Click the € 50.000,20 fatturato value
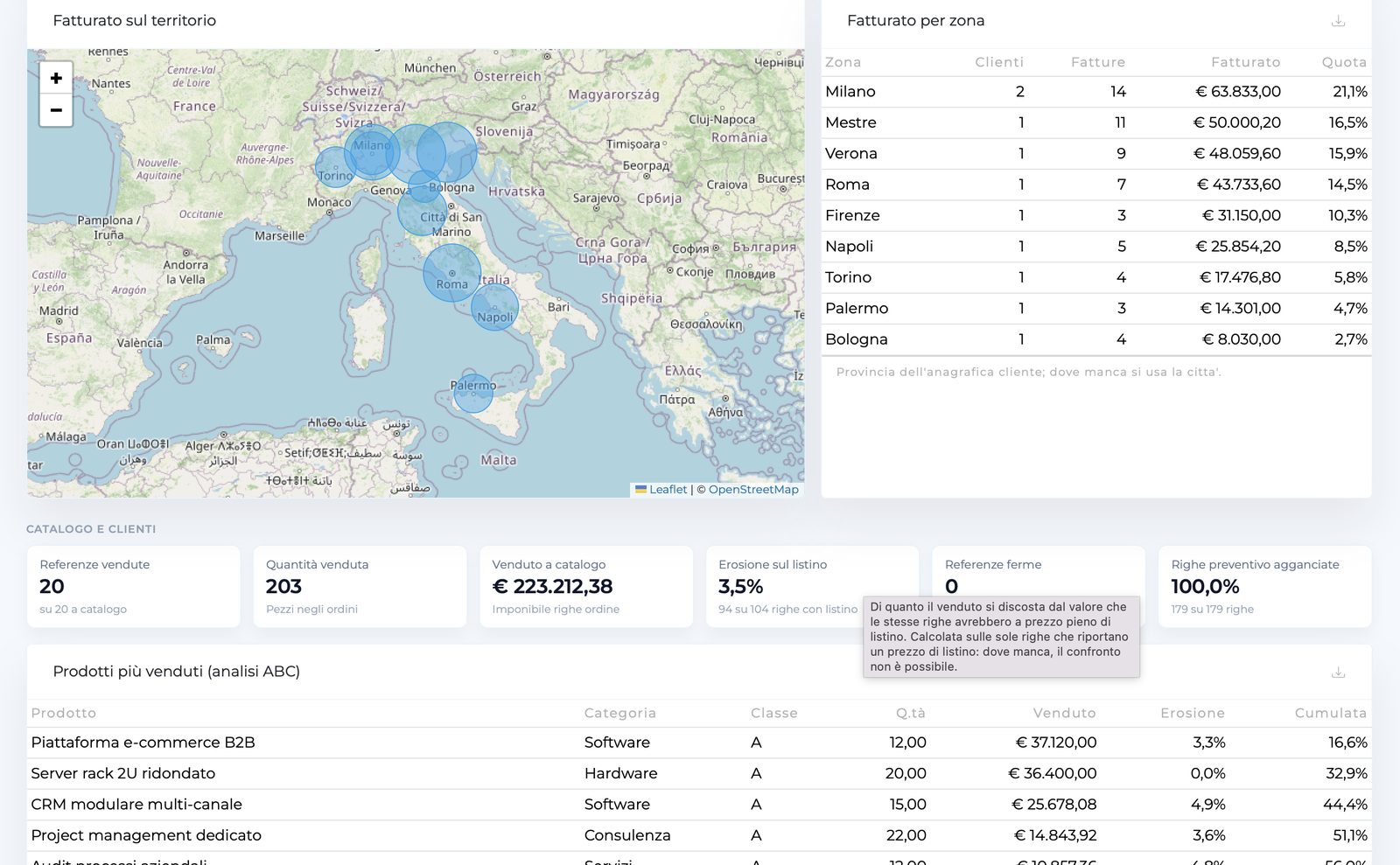The height and width of the screenshot is (865, 1400). (x=1237, y=122)
